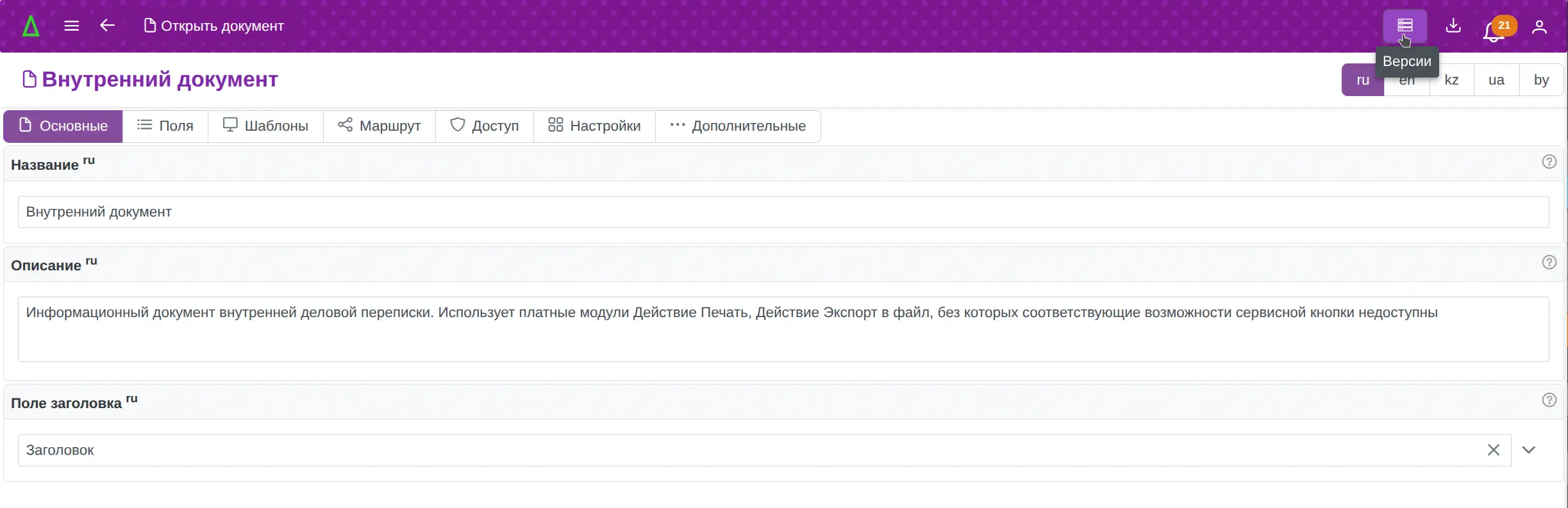Image resolution: width=1568 pixels, height=508 pixels.
Task: Open the user profile icon
Action: click(1539, 26)
